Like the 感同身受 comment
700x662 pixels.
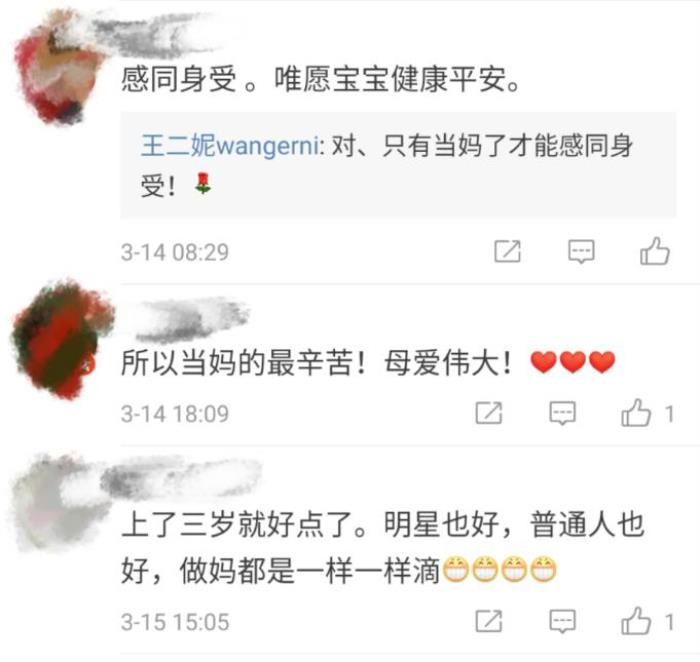tap(654, 251)
